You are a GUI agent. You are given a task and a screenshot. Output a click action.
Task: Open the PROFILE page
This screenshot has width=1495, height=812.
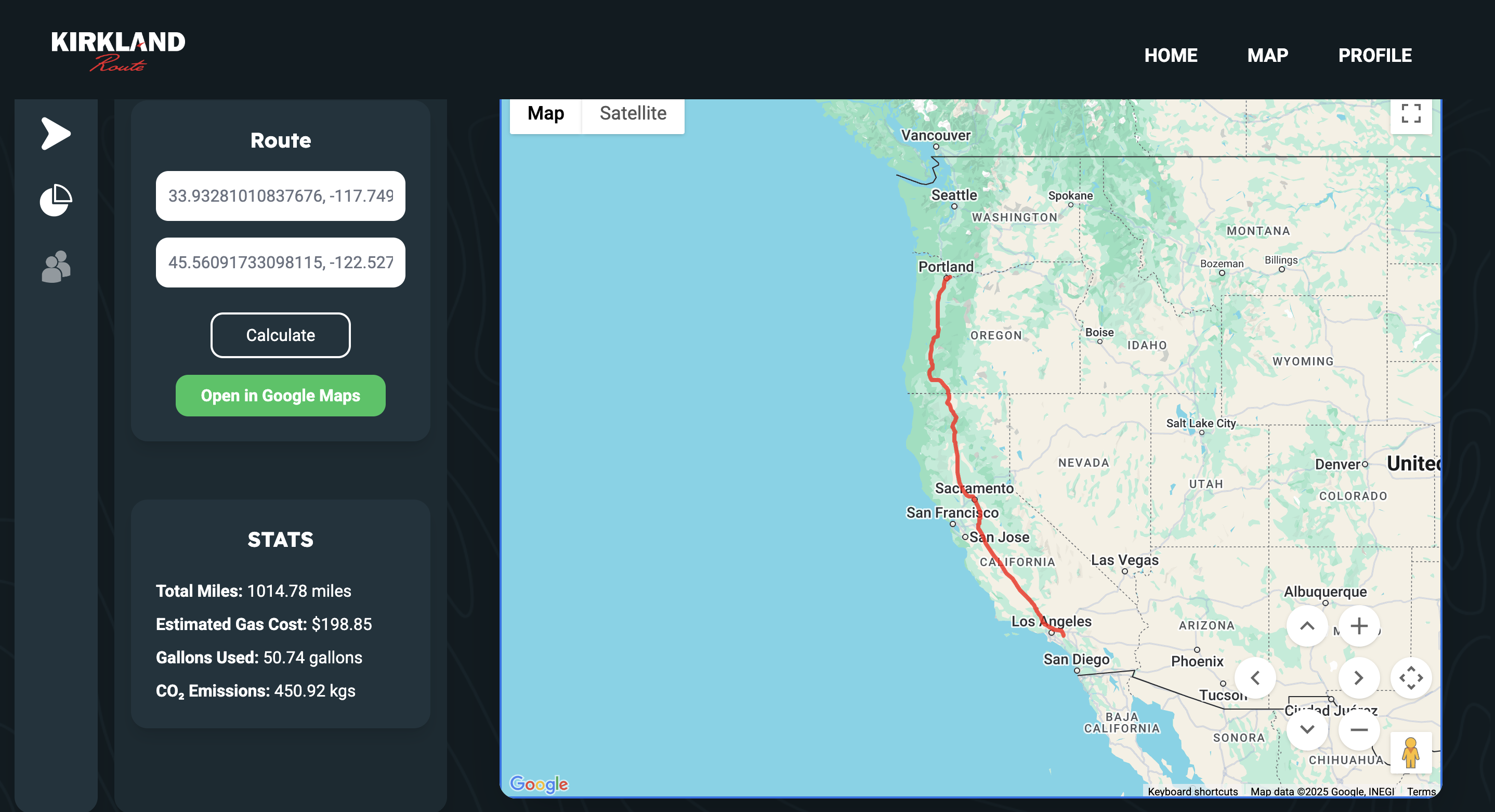1374,55
